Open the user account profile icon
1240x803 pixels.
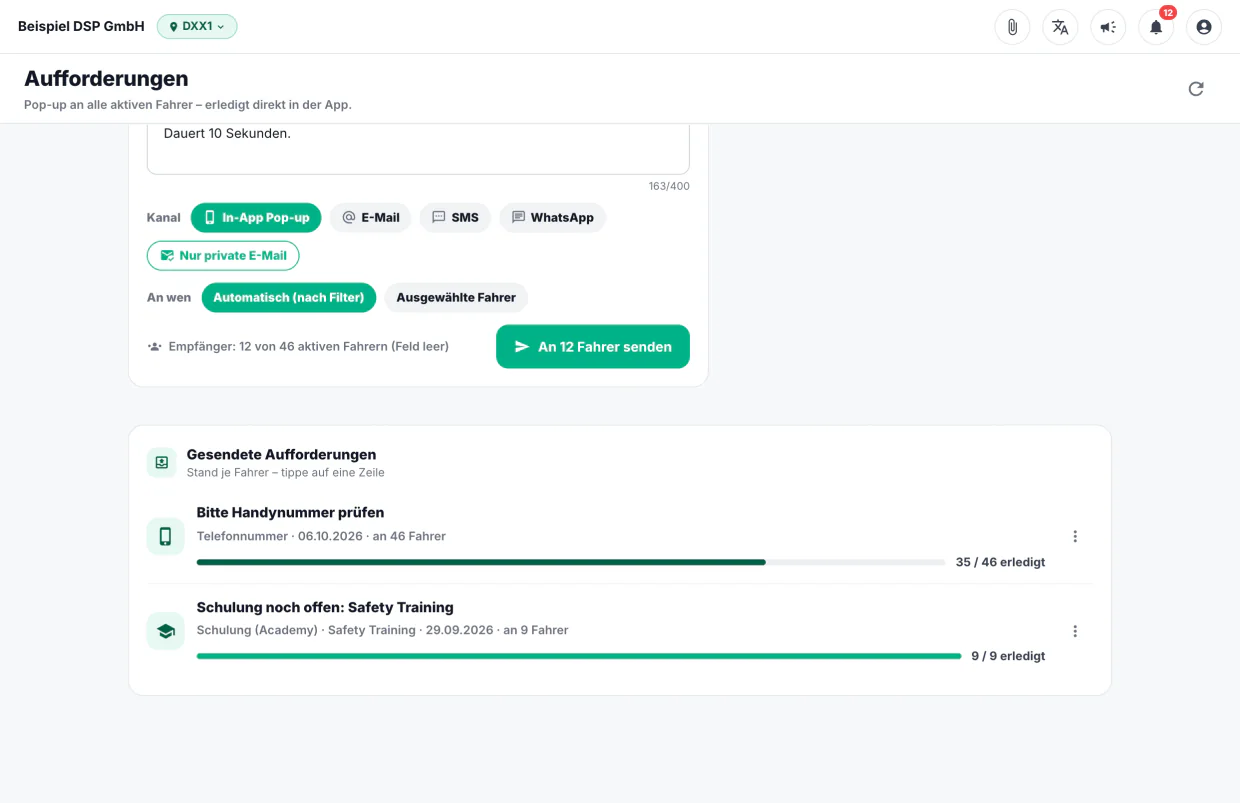1204,27
